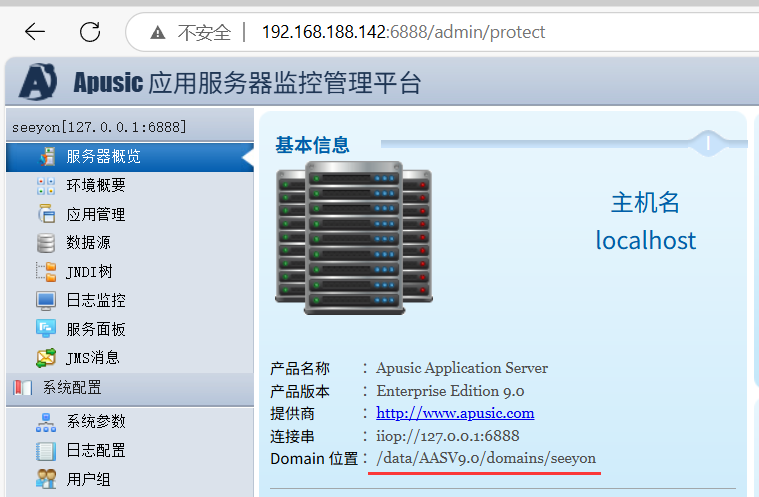Click the Apusic logo icon
Image resolution: width=759 pixels, height=497 pixels.
pyautogui.click(x=38, y=82)
